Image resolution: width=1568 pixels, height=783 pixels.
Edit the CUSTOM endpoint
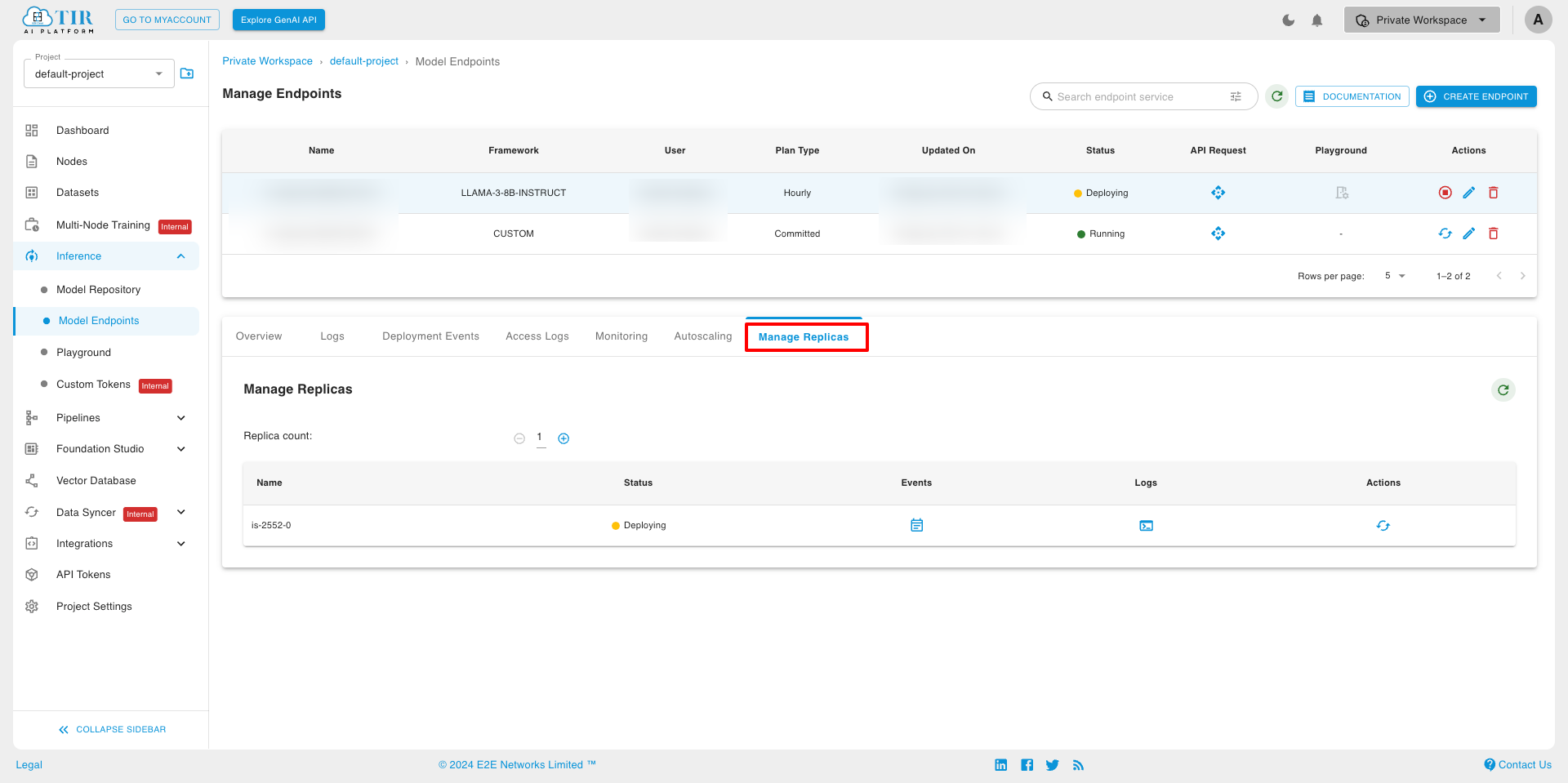1468,234
